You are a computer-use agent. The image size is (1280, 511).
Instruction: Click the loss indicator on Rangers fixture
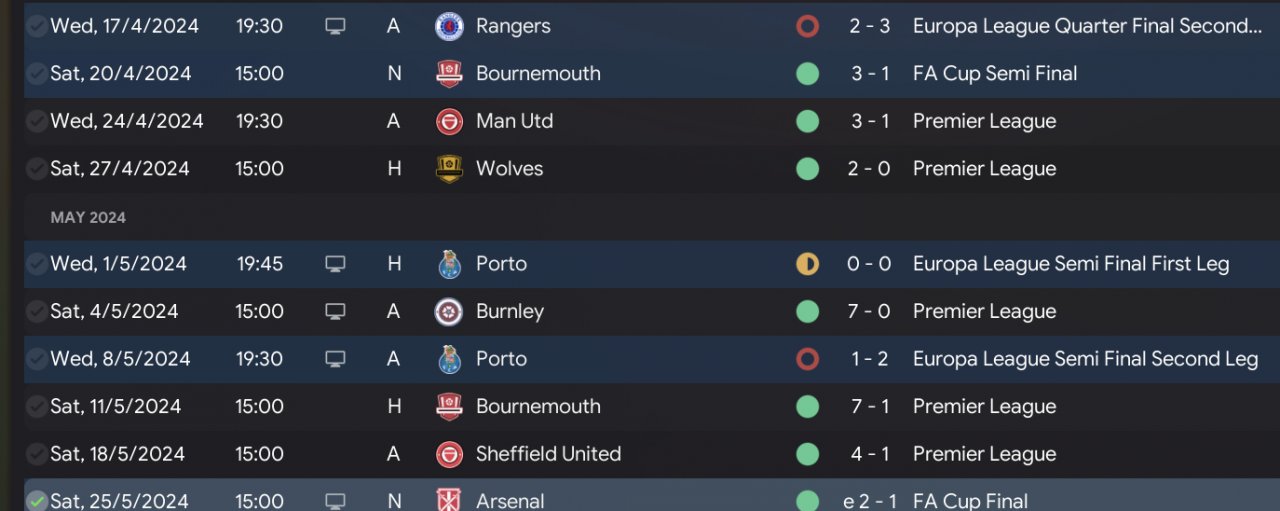click(807, 26)
